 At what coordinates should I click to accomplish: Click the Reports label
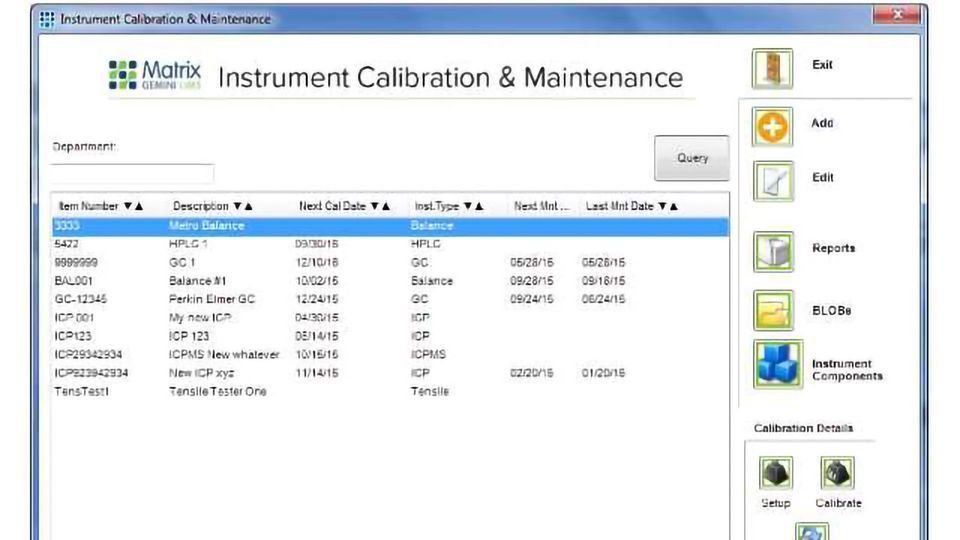833,248
